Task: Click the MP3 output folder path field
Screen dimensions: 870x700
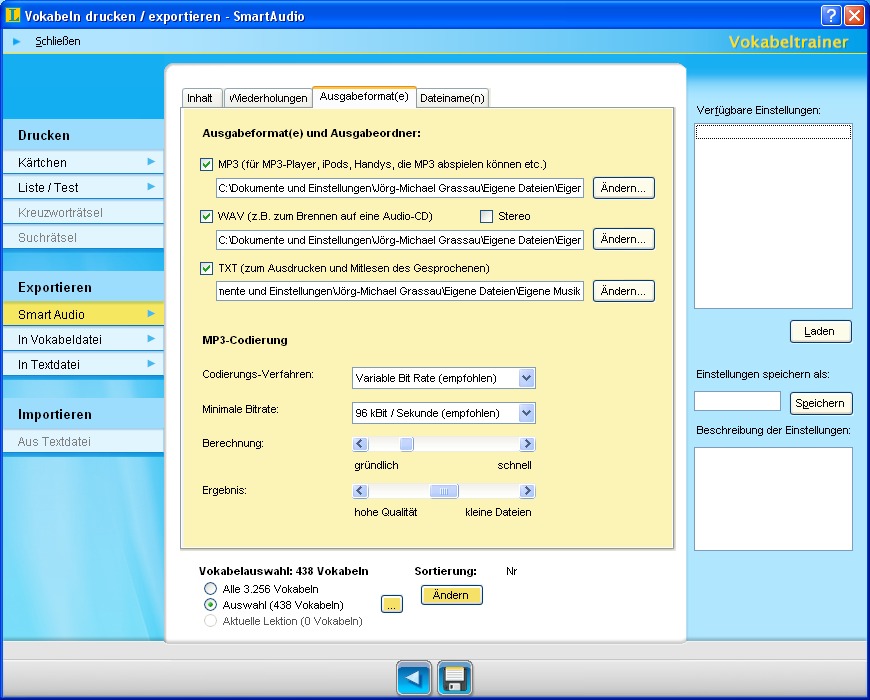Action: [x=400, y=188]
